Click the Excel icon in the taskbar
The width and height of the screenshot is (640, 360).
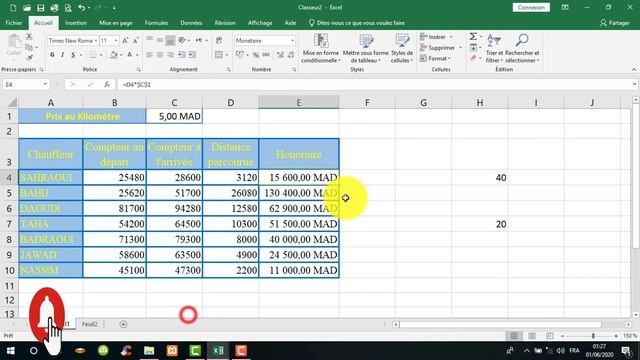(218, 351)
